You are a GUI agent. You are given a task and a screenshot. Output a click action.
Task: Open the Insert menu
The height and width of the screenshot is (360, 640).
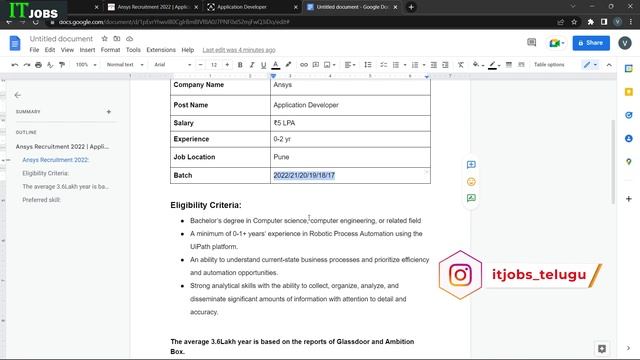[x=87, y=50]
